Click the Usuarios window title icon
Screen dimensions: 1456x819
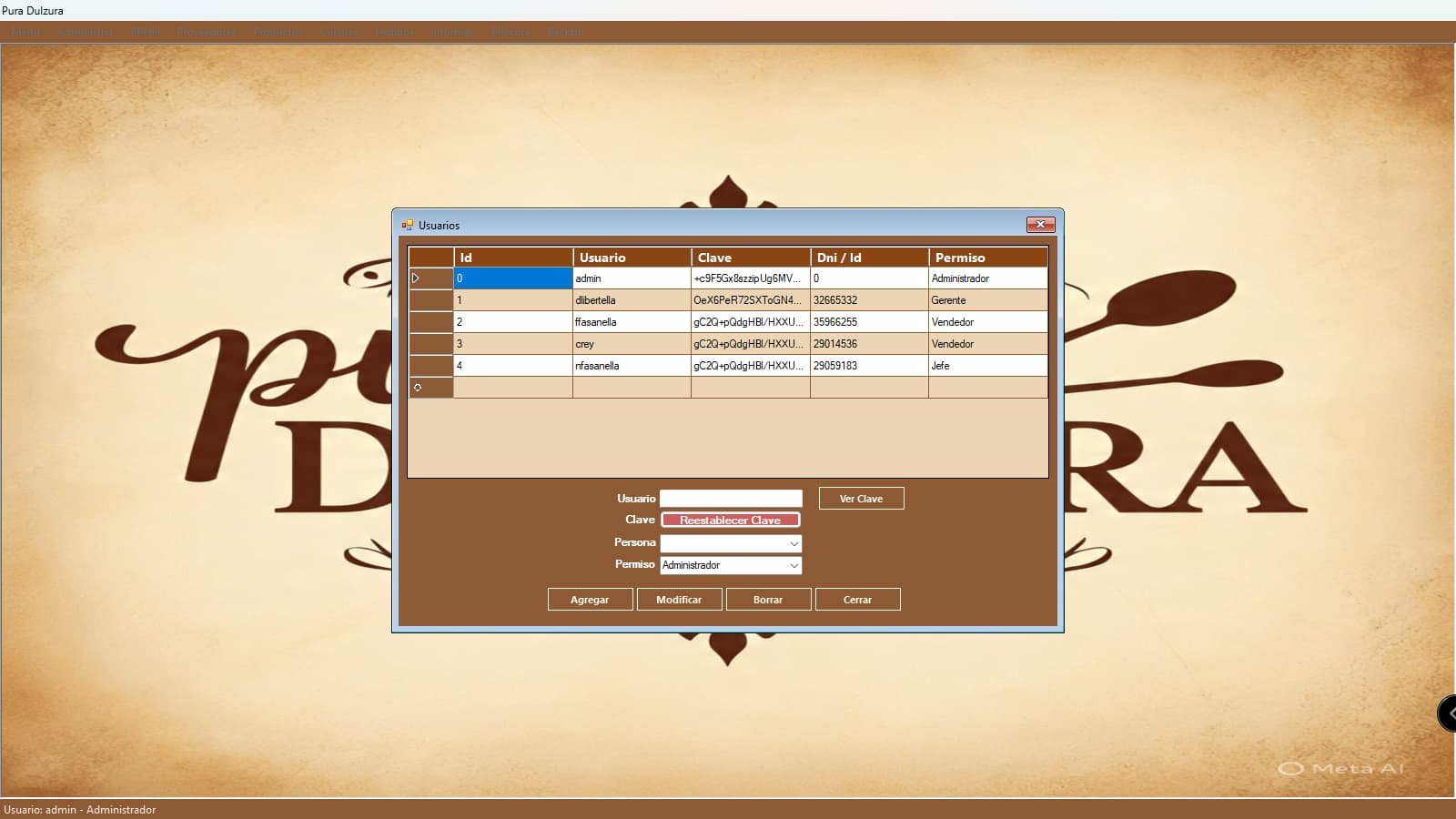(x=407, y=225)
